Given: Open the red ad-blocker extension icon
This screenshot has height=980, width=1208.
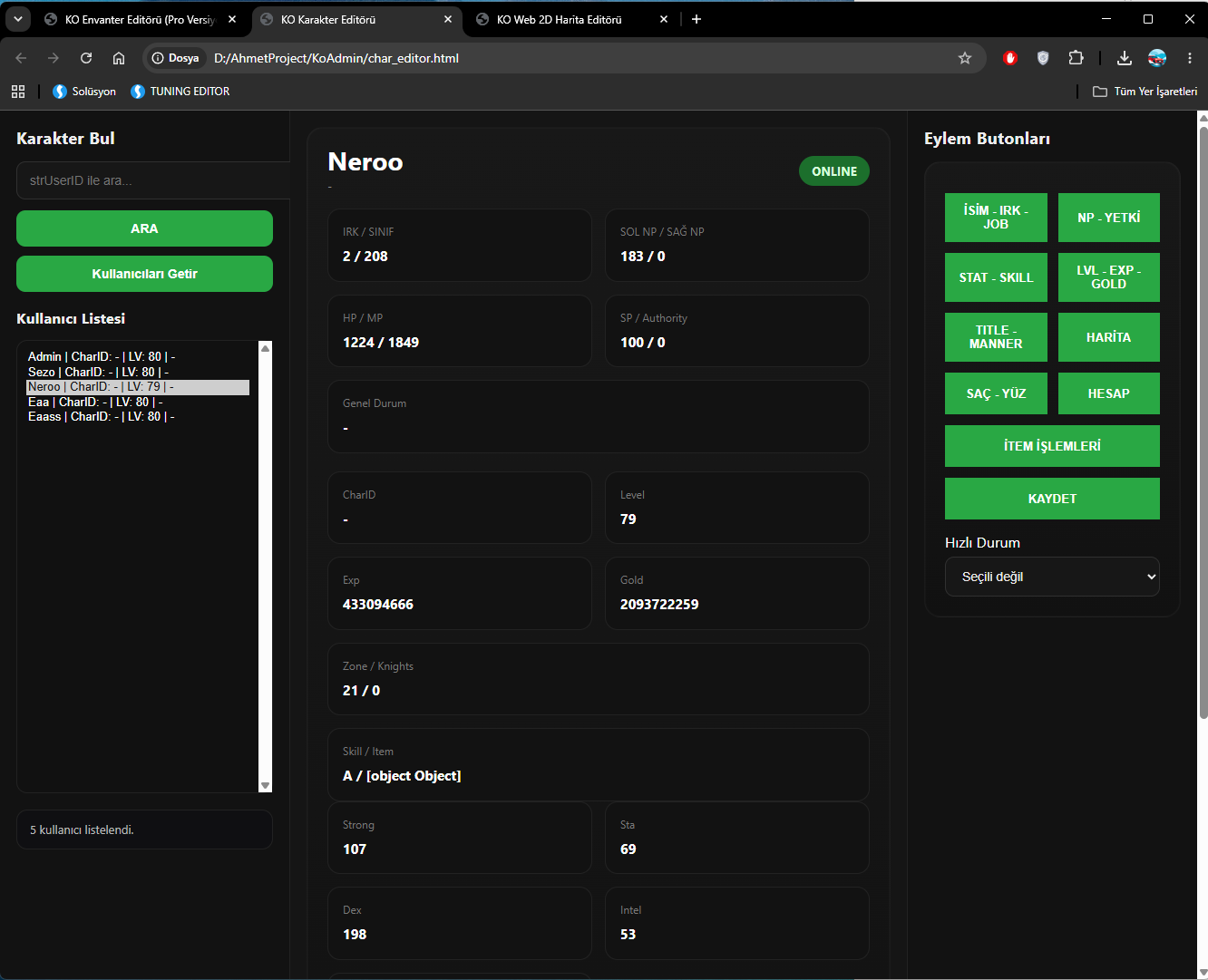Looking at the screenshot, I should coord(1010,58).
